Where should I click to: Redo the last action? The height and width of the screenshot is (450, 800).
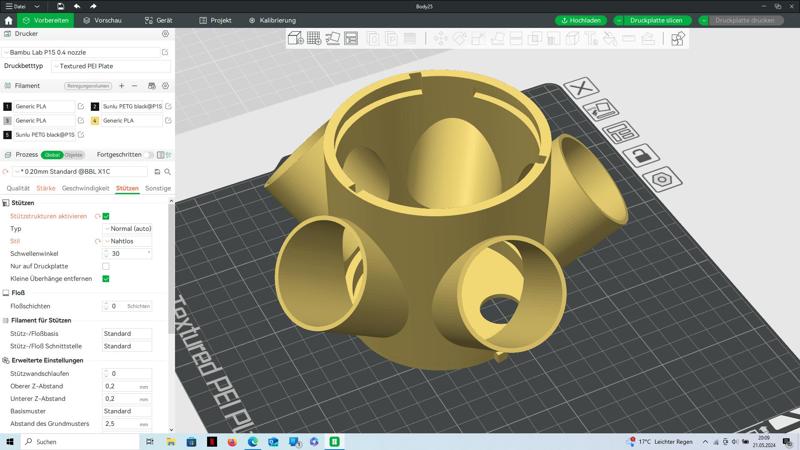(93, 6)
